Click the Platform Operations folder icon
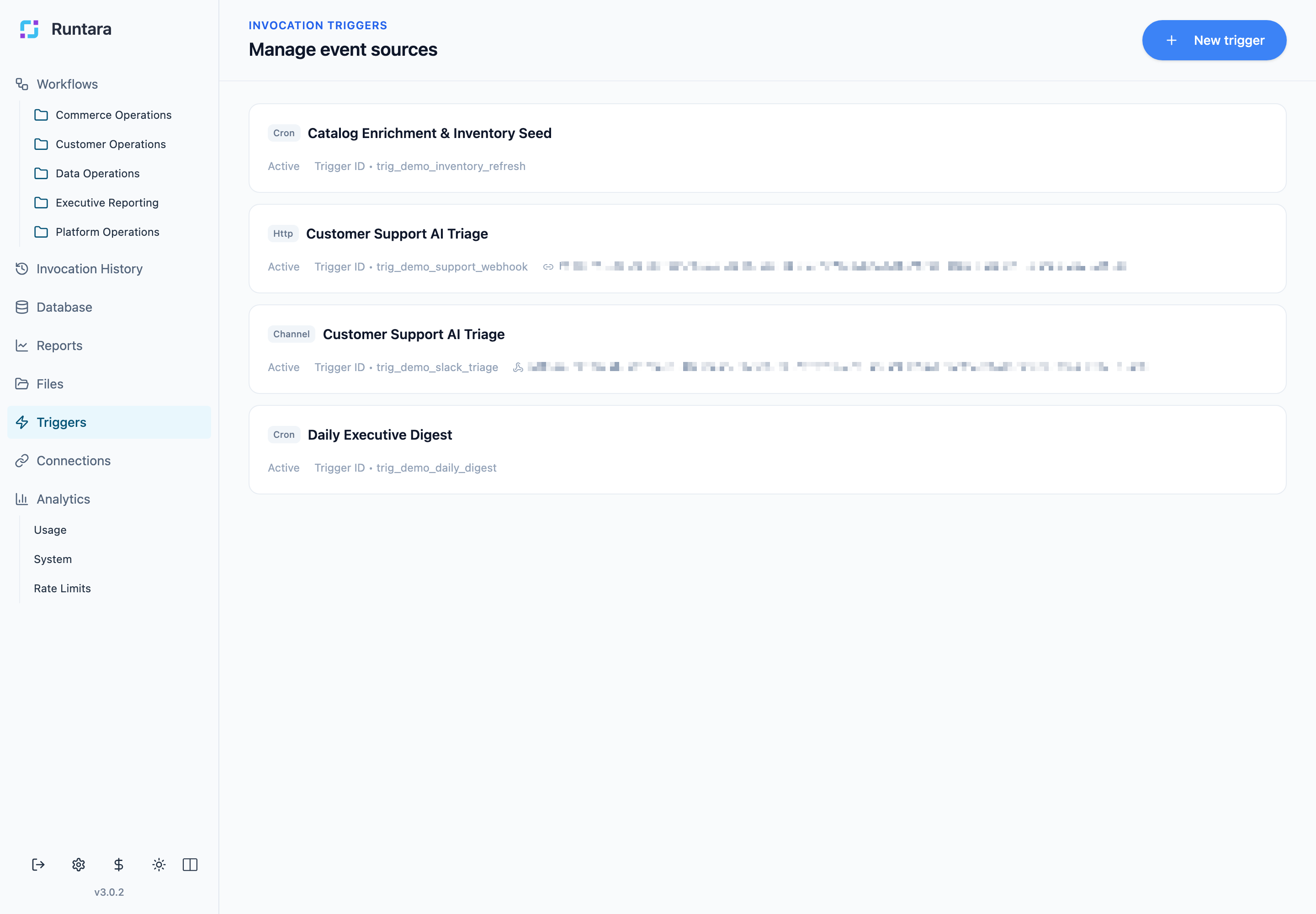 pos(41,232)
